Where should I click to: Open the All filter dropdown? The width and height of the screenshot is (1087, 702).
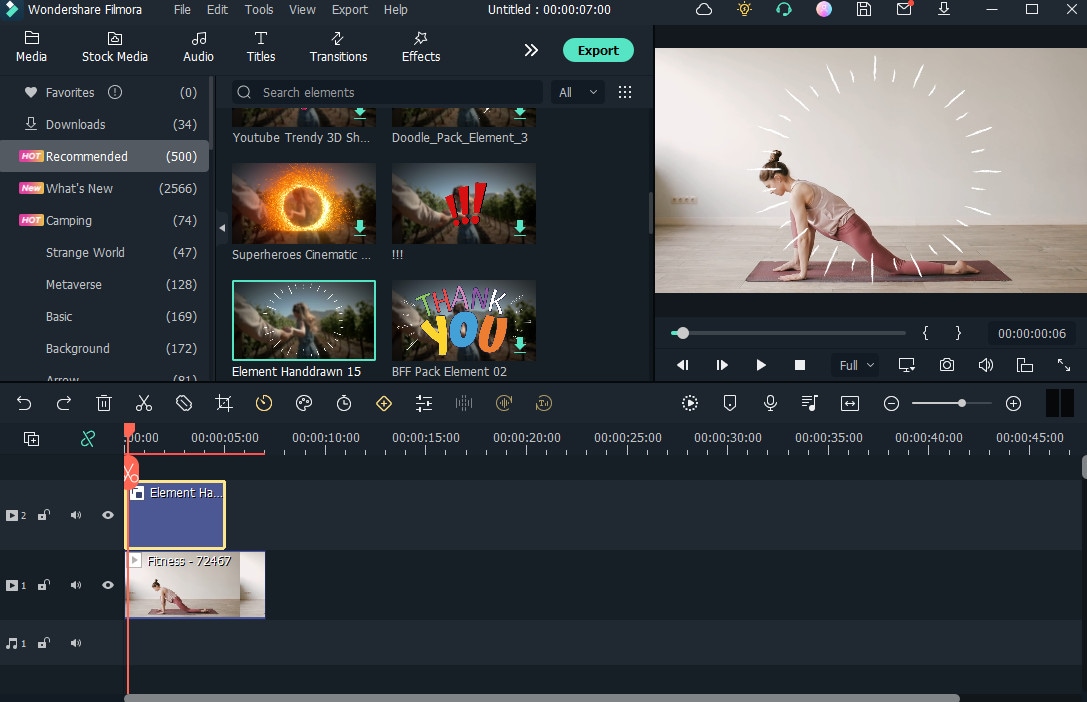[x=578, y=92]
